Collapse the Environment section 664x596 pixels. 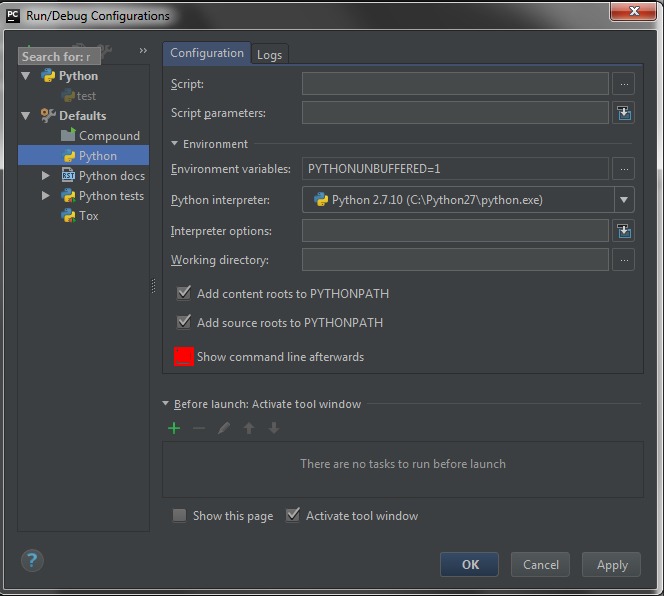click(174, 144)
